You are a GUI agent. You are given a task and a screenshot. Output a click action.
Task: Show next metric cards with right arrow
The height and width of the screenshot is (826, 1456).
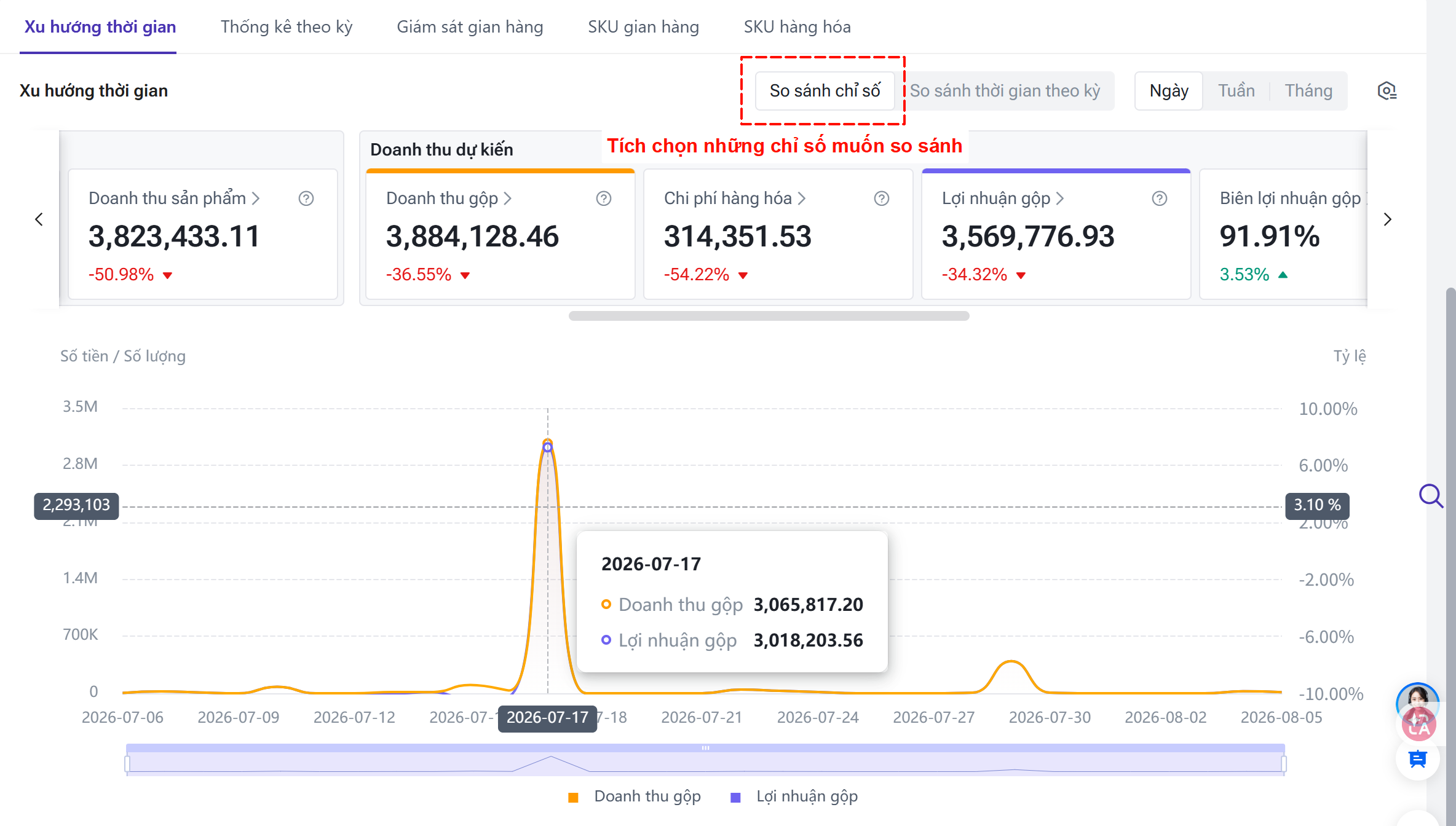click(x=1387, y=219)
